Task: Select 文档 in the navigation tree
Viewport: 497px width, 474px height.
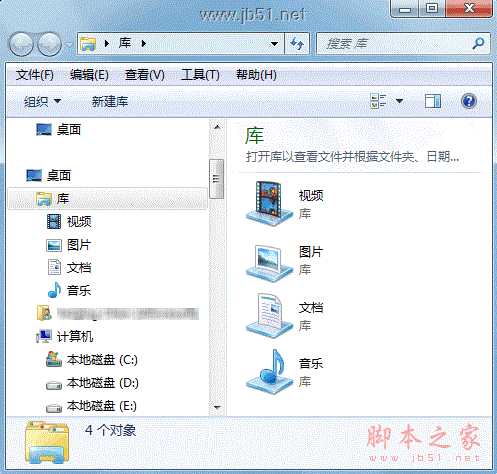Action: click(69, 268)
